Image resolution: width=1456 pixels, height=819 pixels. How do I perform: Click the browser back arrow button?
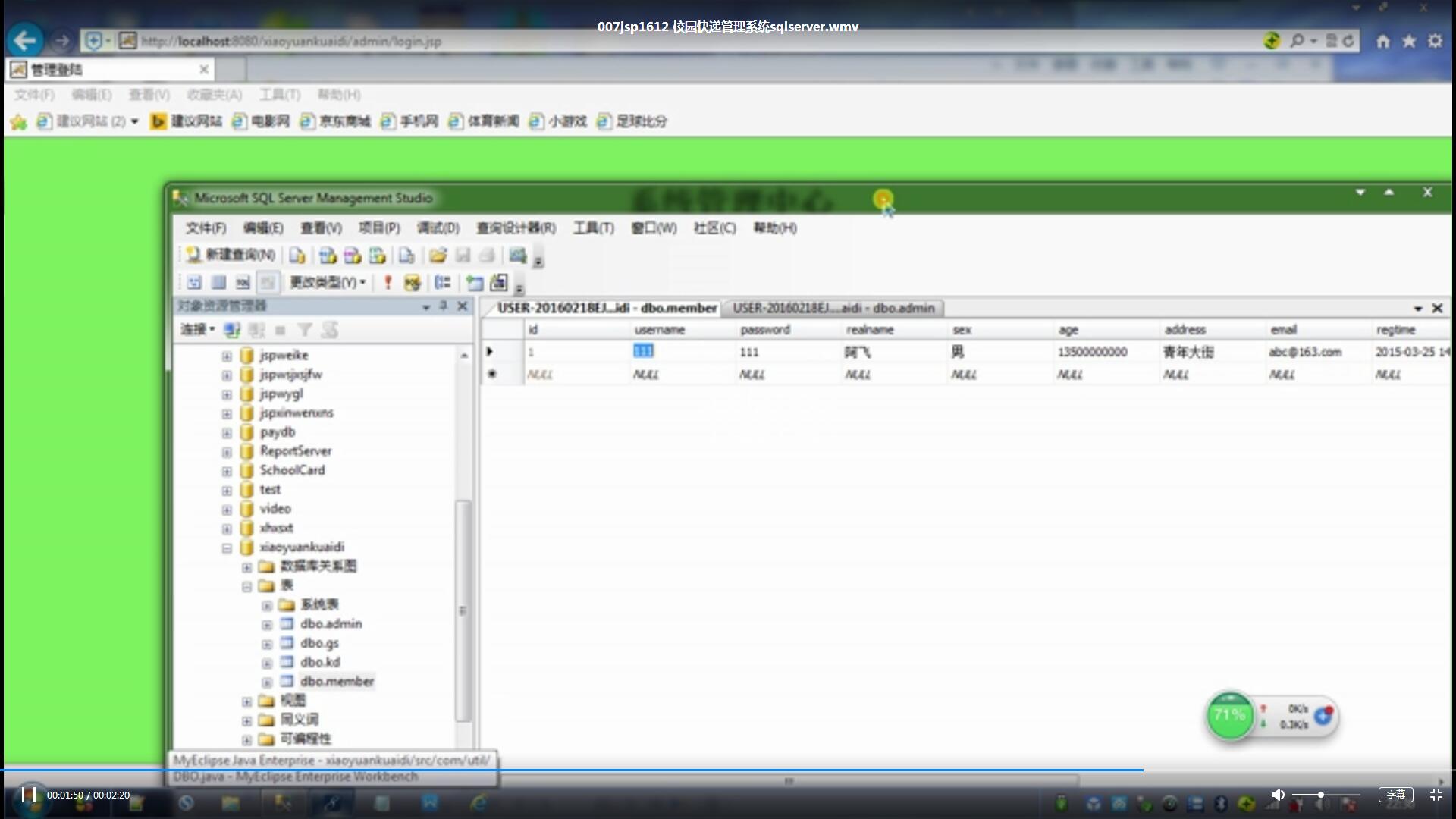25,40
